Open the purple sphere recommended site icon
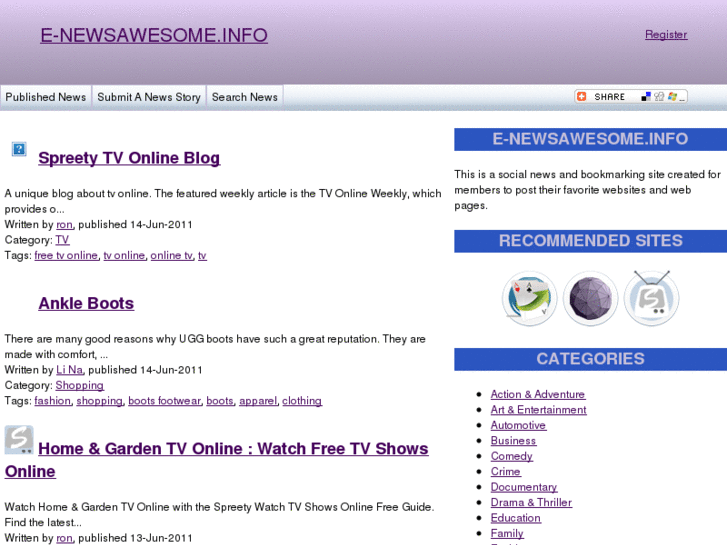727x545 pixels. pyautogui.click(x=590, y=298)
